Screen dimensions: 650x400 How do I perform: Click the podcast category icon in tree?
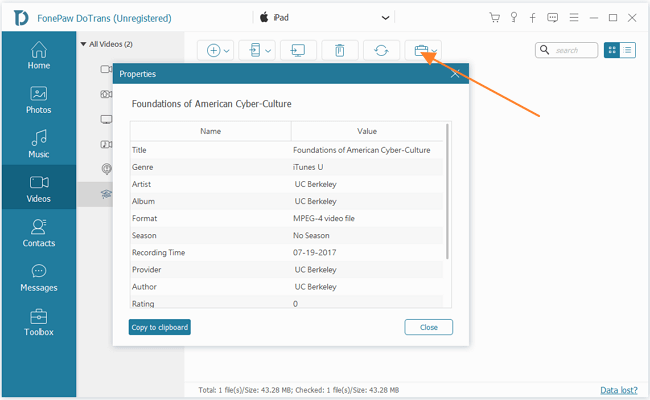click(x=107, y=169)
